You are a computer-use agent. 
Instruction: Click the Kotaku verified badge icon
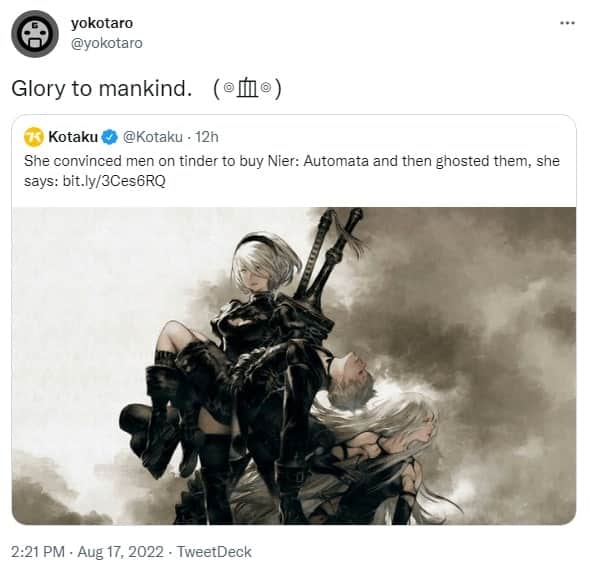tap(109, 137)
